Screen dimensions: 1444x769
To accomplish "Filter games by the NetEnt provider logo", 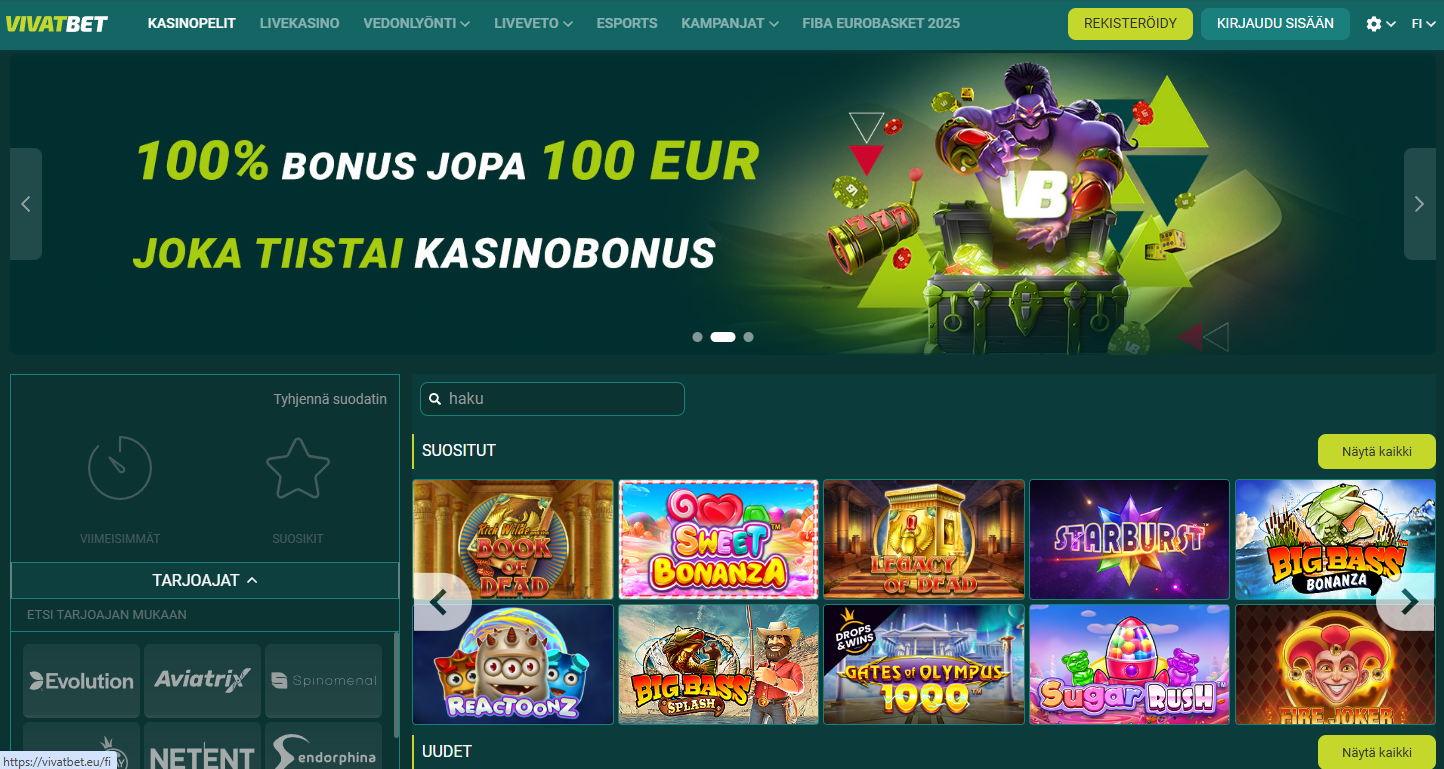I will pos(202,746).
